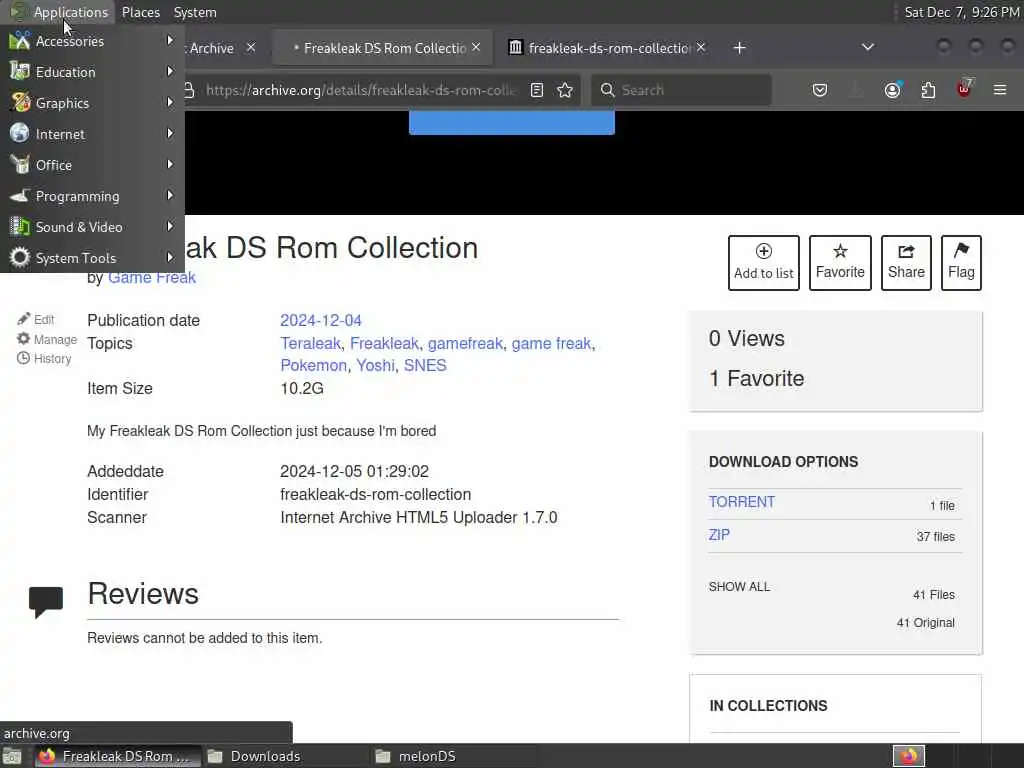Open the System Tools submenu
This screenshot has height=768, width=1024.
92,258
